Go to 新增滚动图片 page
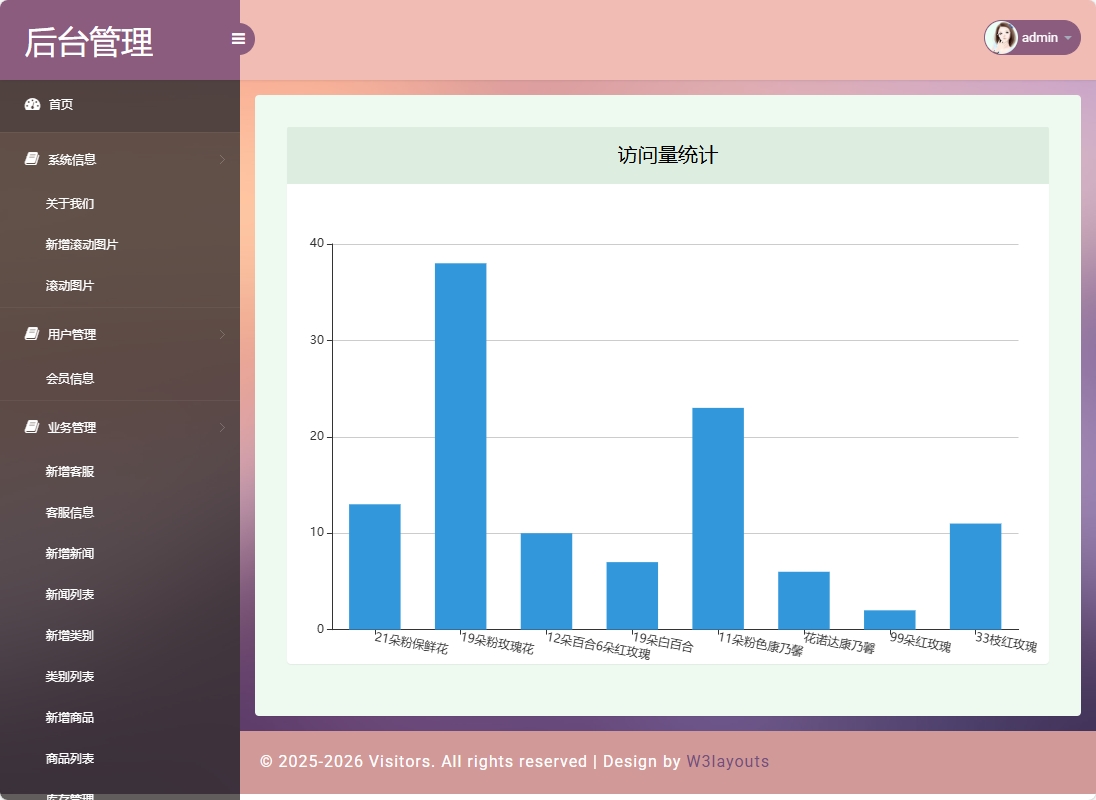This screenshot has width=1096, height=800. (x=82, y=244)
